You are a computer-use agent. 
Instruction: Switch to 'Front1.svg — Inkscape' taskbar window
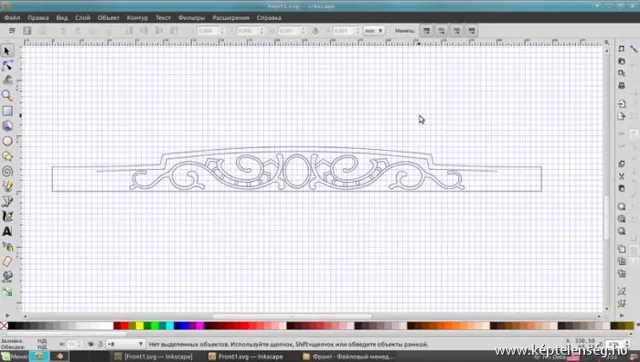click(x=246, y=357)
